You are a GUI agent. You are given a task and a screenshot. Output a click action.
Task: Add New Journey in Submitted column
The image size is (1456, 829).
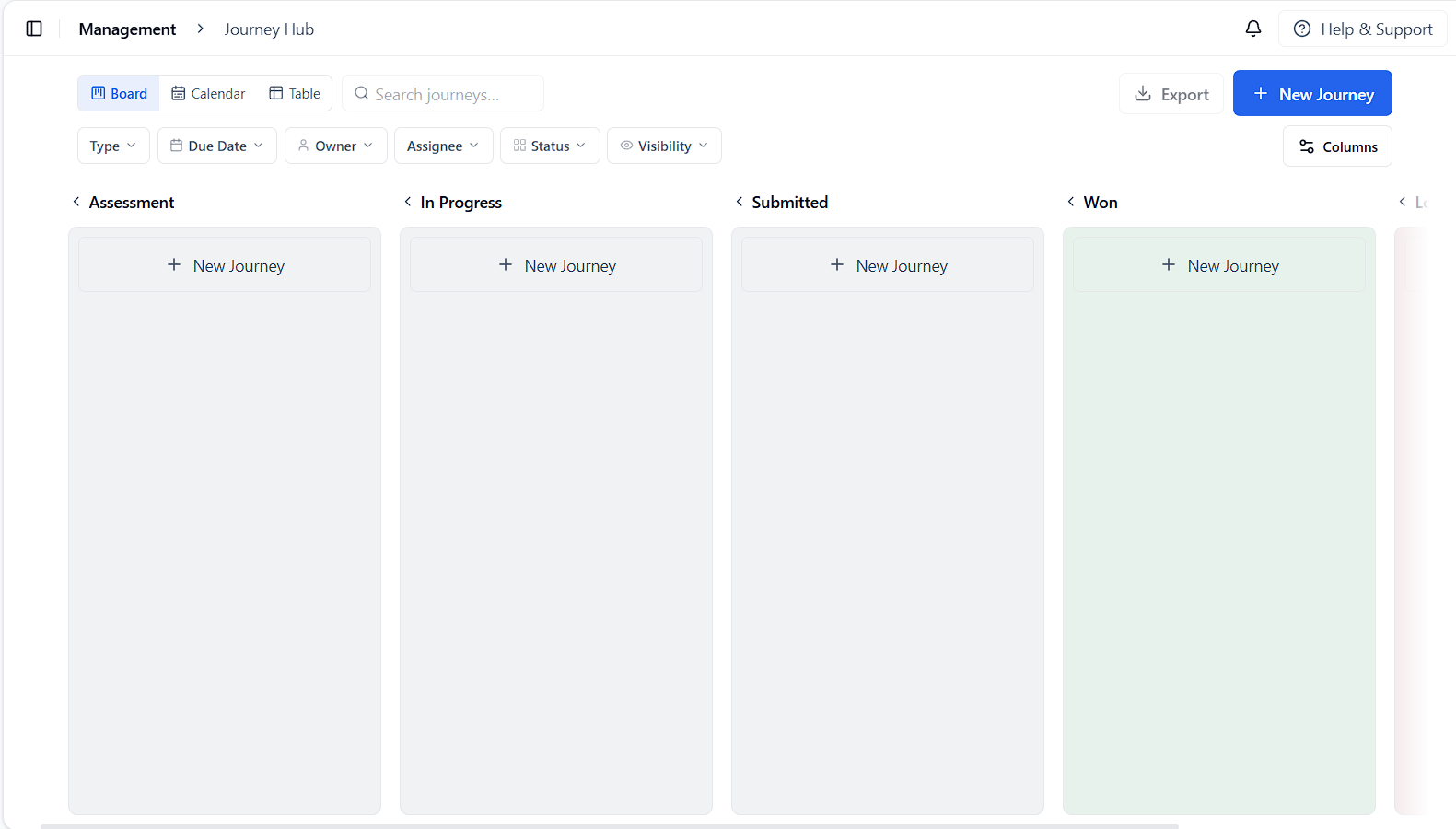pos(888,265)
